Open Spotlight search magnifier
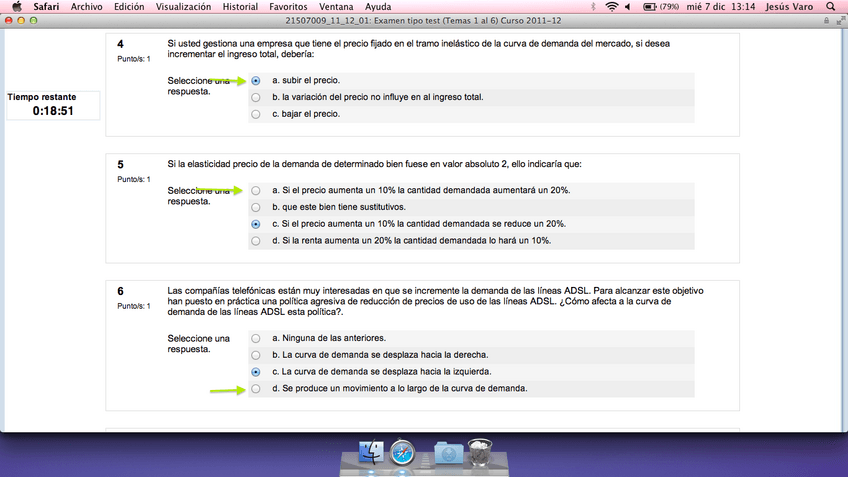Viewport: 848px width, 477px height. [831, 7]
